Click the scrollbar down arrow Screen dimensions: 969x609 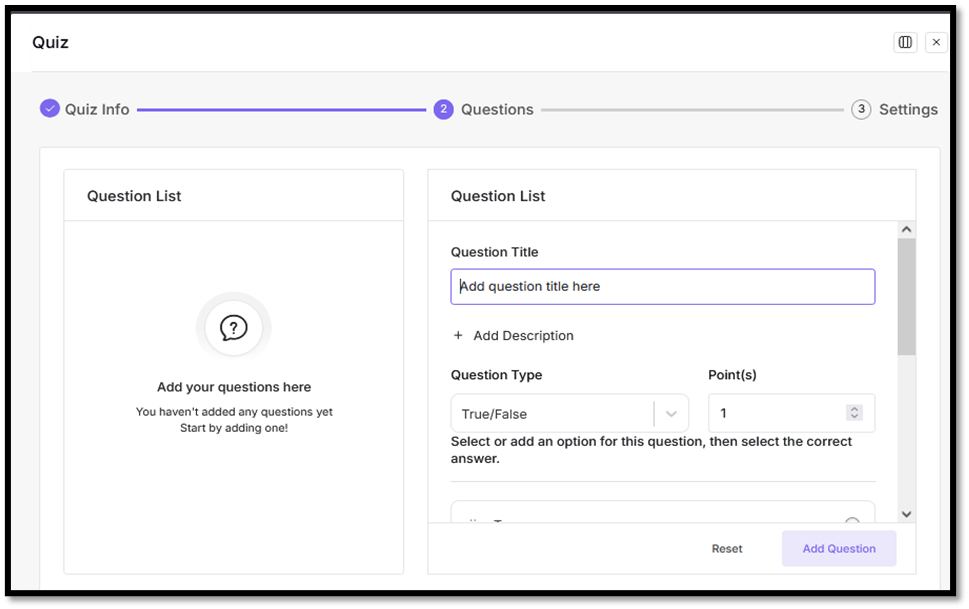906,514
